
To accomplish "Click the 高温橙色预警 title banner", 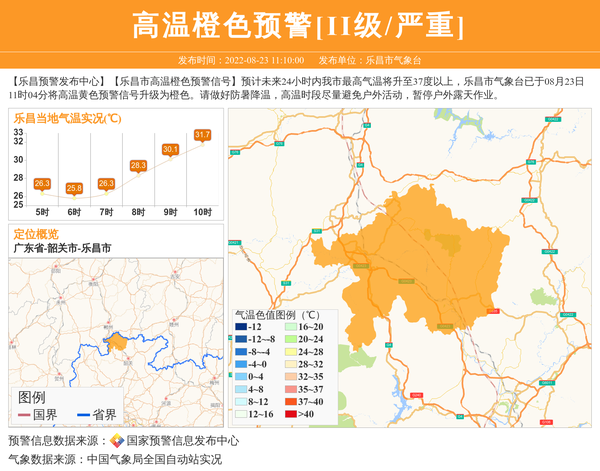I will coord(299,25).
